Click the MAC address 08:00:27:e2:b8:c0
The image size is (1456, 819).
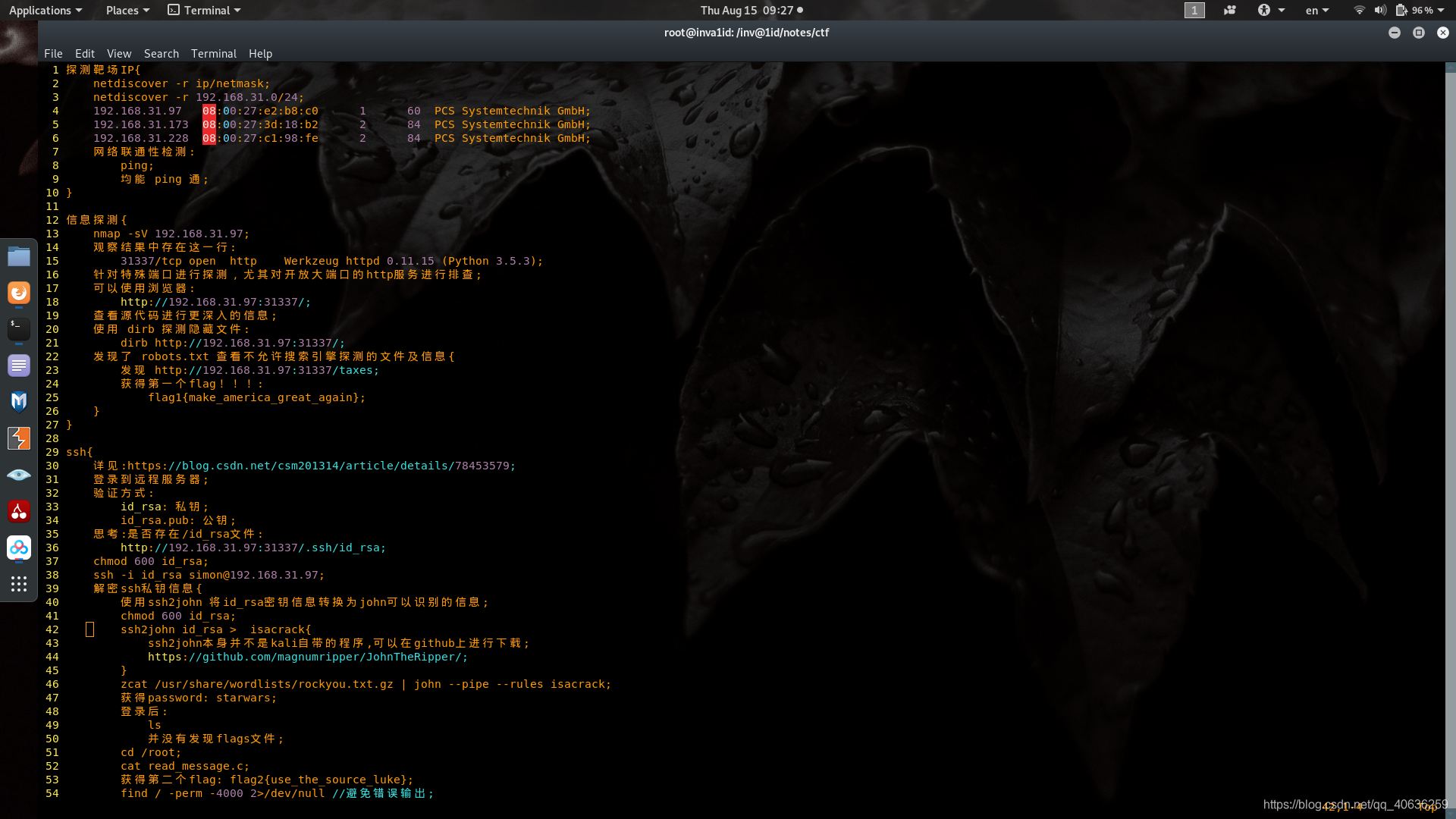click(260, 111)
